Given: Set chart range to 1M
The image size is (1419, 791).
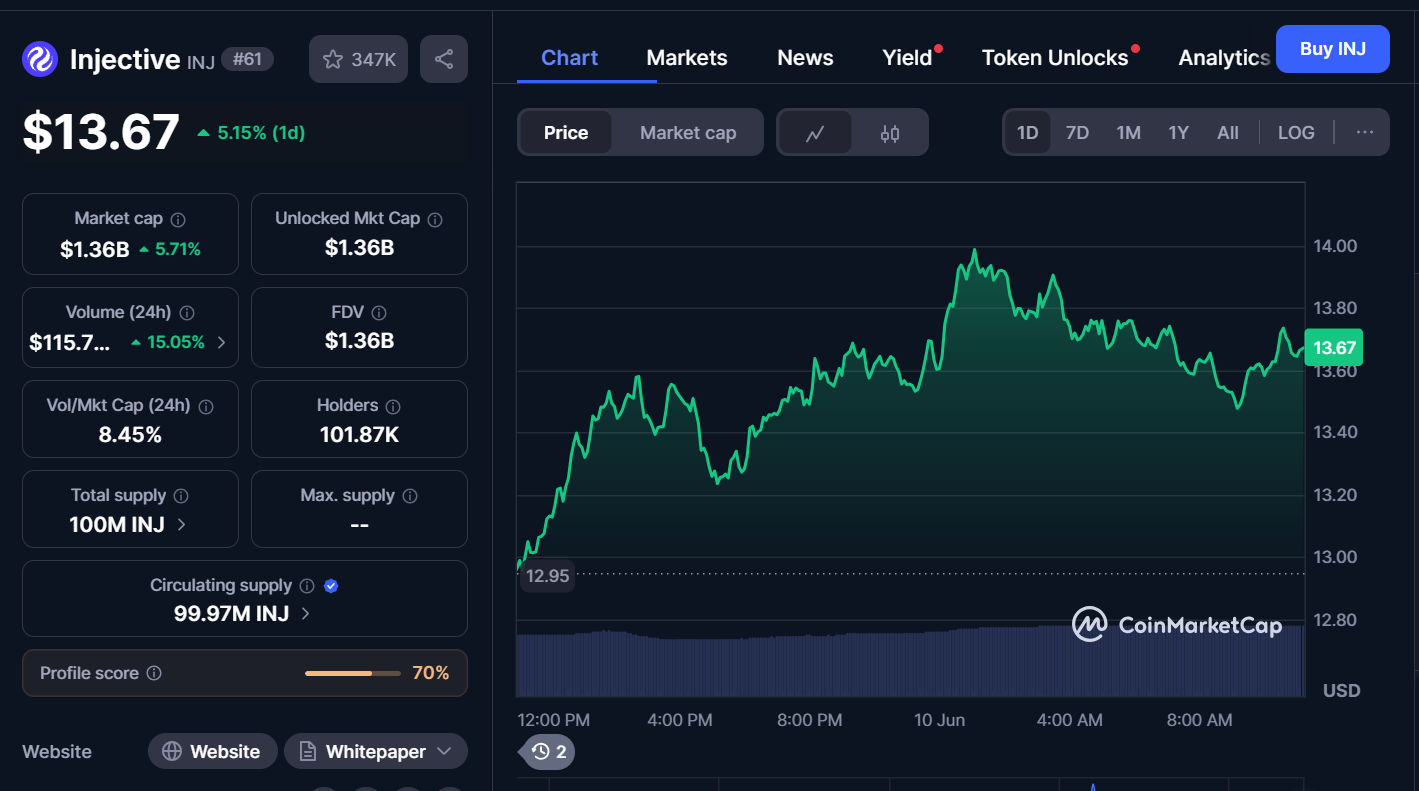Looking at the screenshot, I should coord(1128,133).
